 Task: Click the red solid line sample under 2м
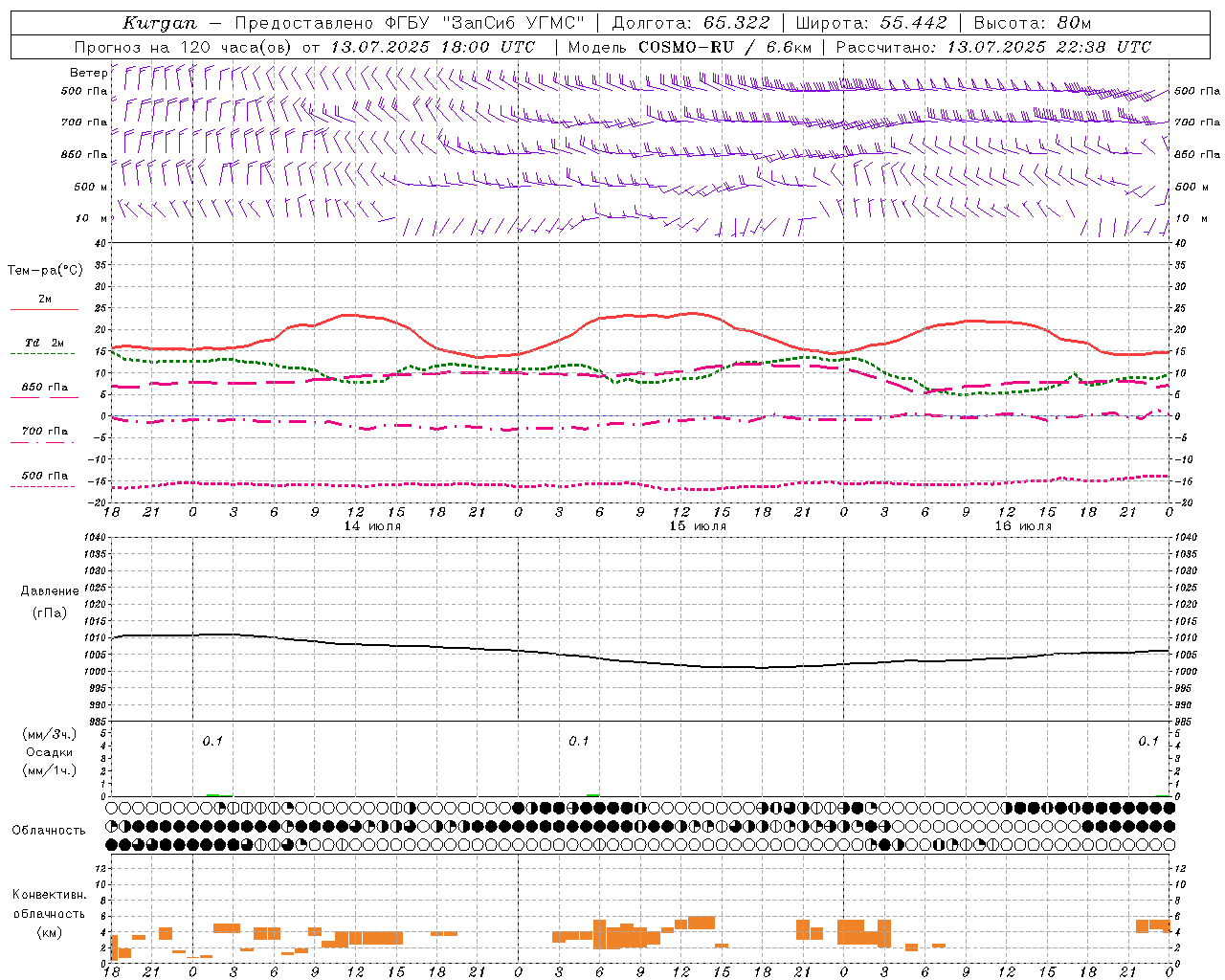click(44, 310)
